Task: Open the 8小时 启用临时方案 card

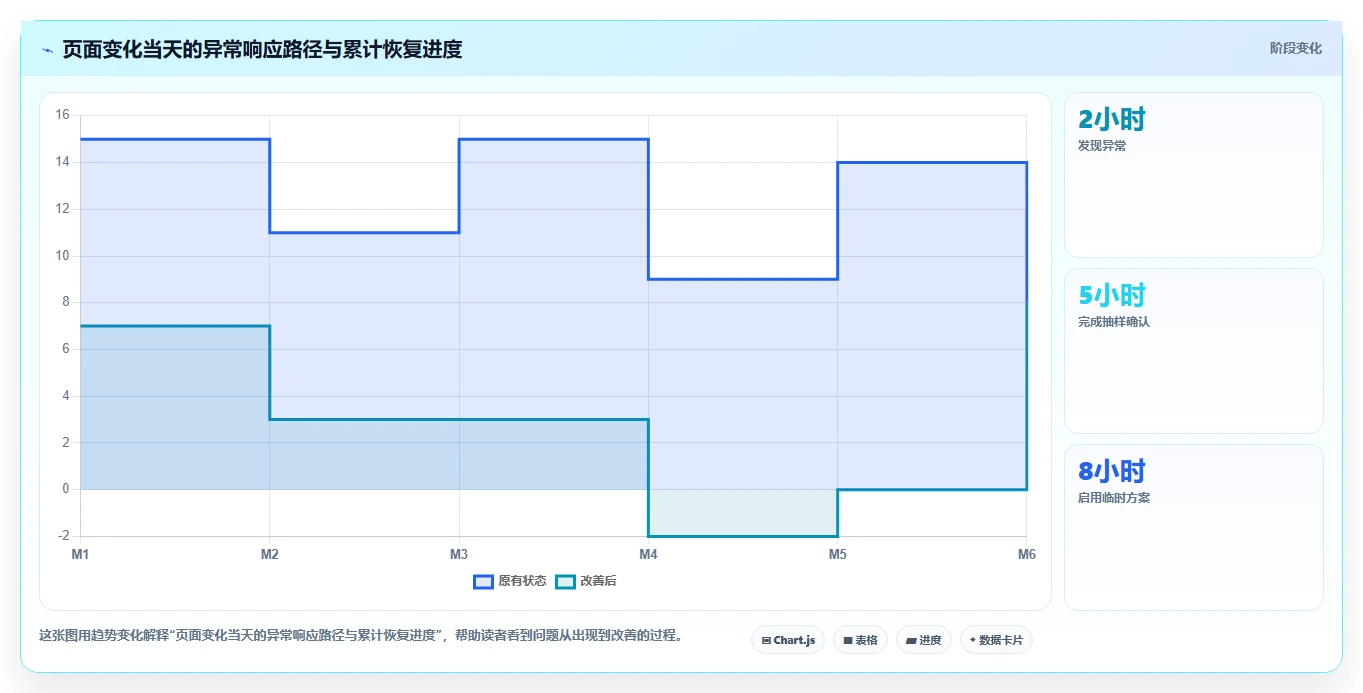Action: pos(1194,527)
